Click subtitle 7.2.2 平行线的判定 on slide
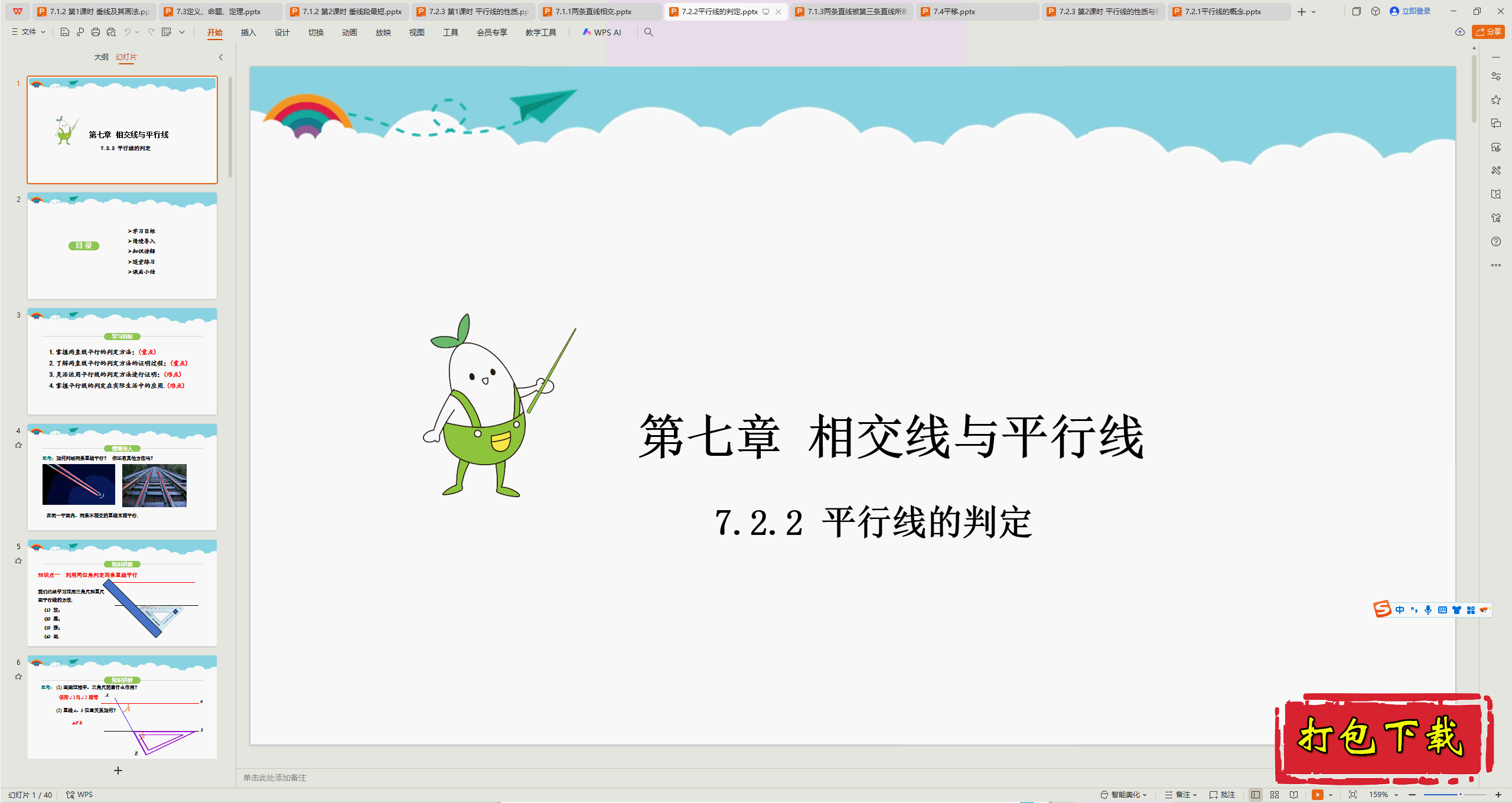This screenshot has width=1512, height=803. (x=874, y=523)
